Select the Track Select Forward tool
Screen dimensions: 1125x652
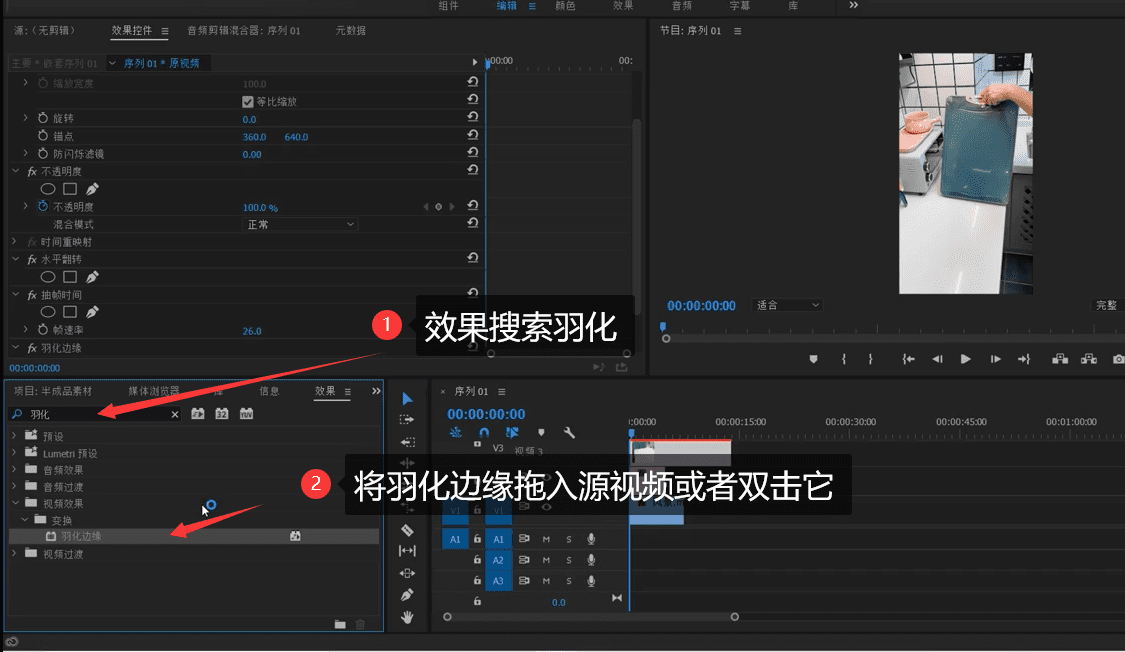click(407, 420)
